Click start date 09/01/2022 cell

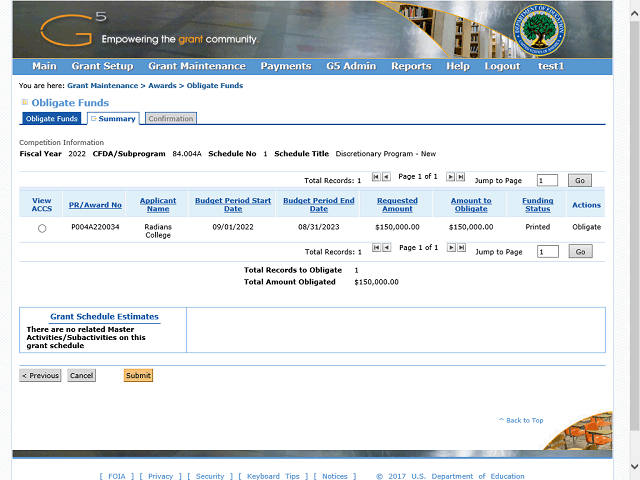point(233,227)
